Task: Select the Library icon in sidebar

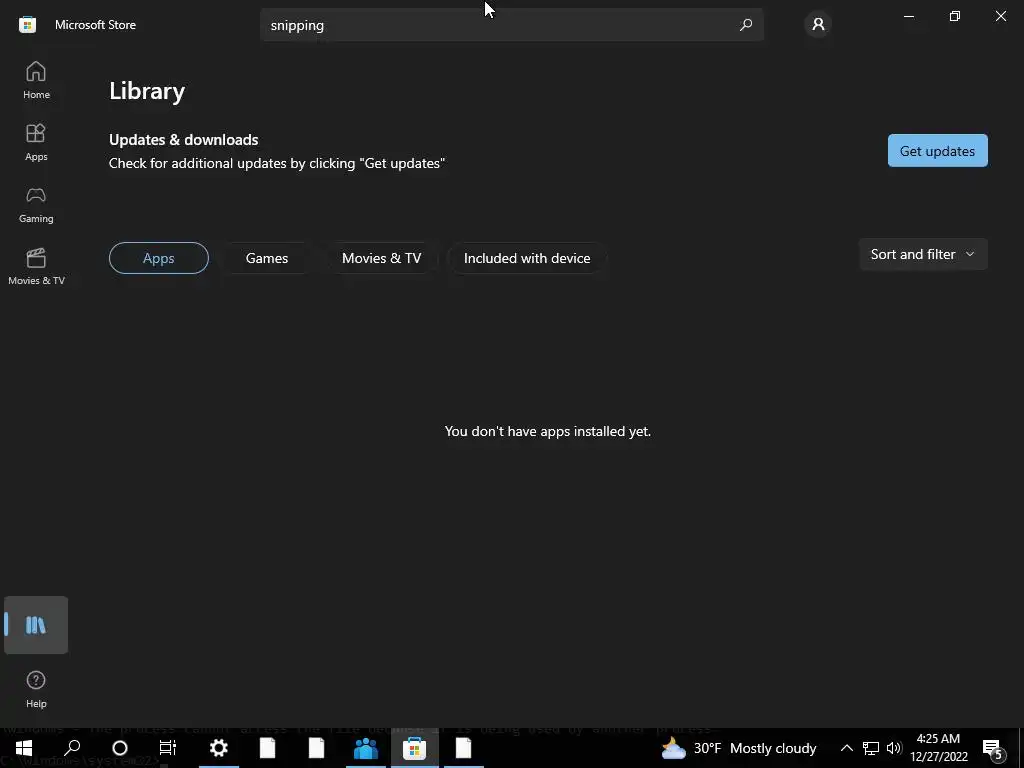Action: [x=36, y=625]
